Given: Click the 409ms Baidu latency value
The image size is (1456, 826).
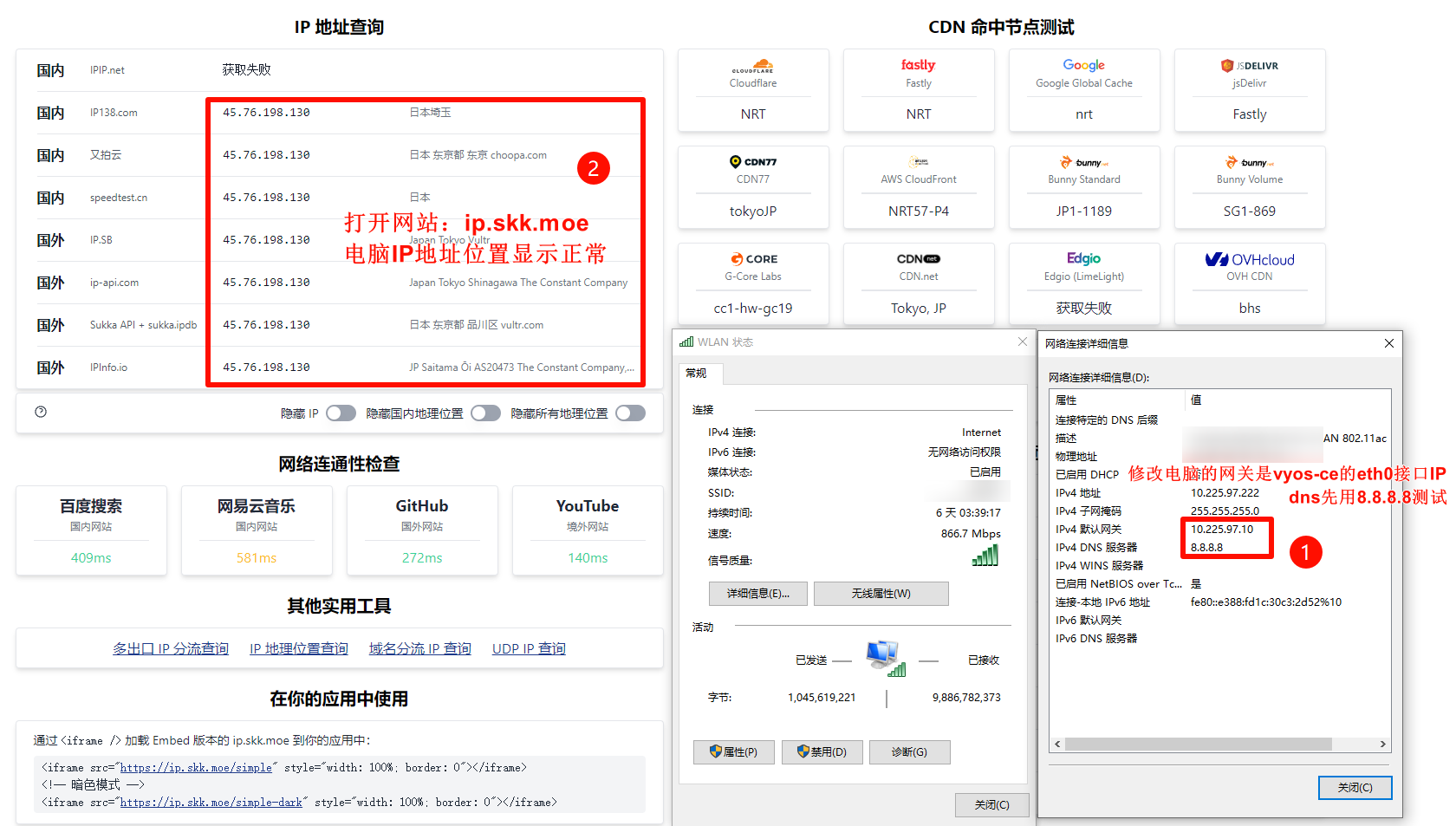Looking at the screenshot, I should coord(91,558).
